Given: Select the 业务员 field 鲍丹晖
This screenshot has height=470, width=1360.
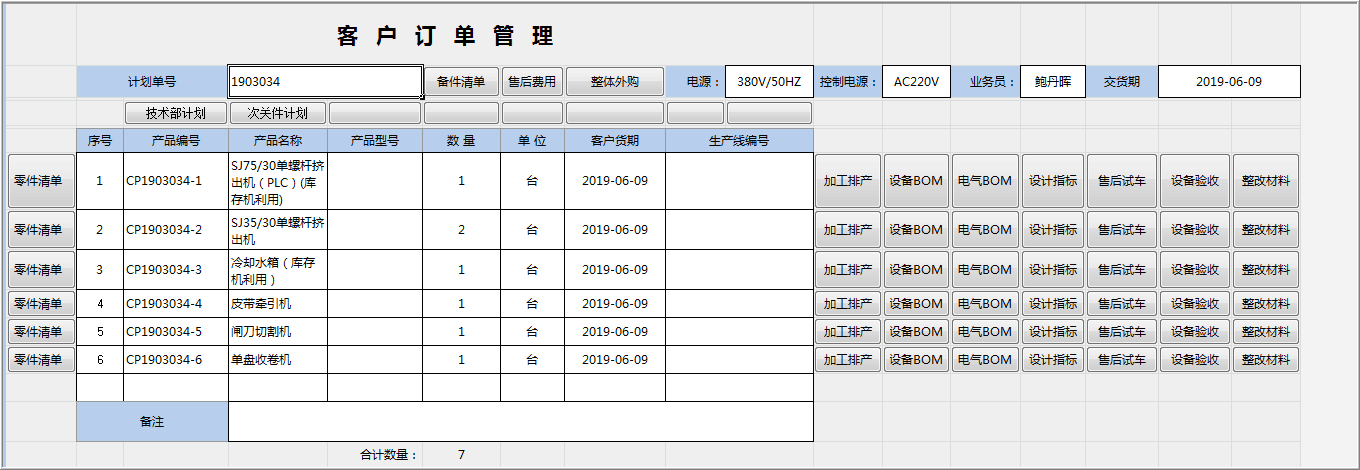Looking at the screenshot, I should 1052,82.
